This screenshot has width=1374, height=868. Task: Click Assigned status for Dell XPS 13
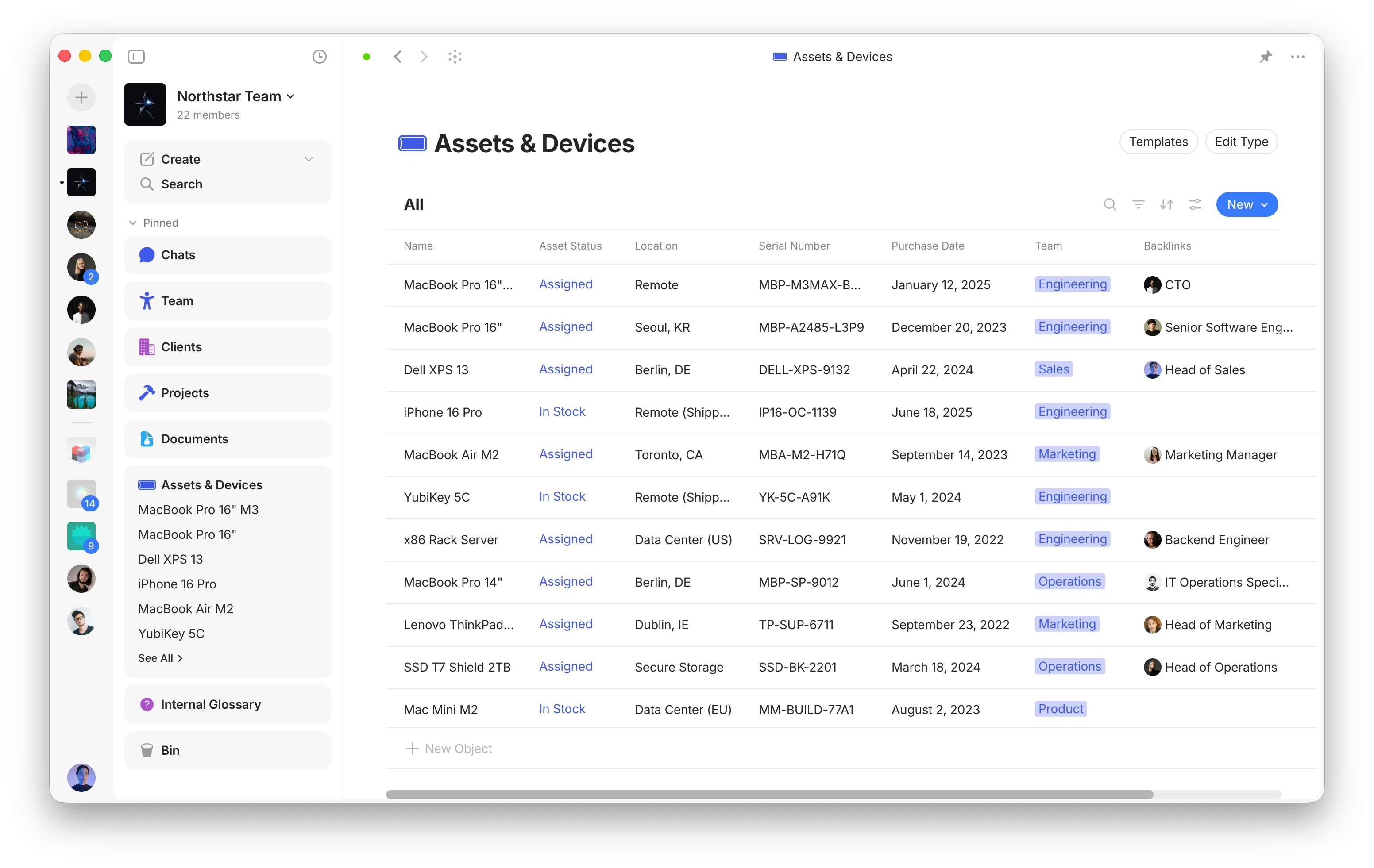[x=565, y=369]
